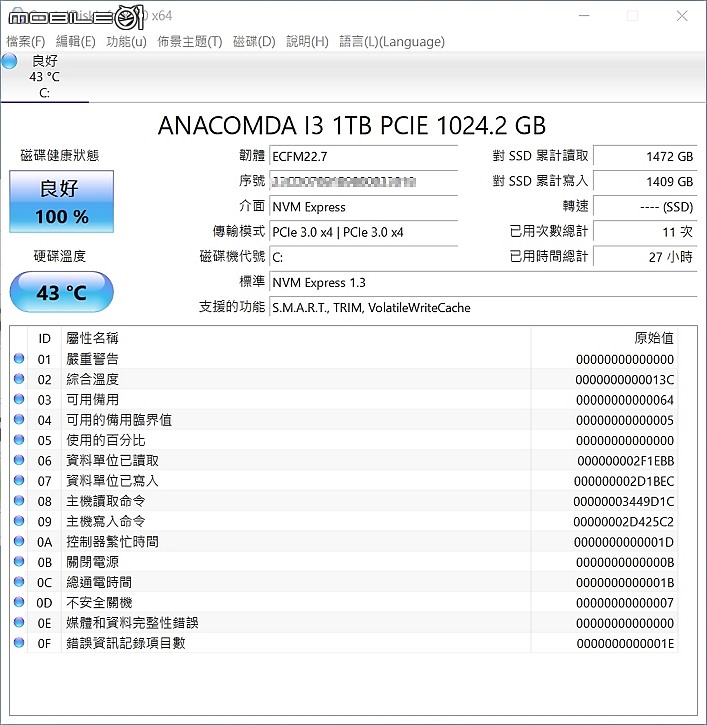Click status circle for 0F 錯誤資訊記錄項目數

click(19, 643)
